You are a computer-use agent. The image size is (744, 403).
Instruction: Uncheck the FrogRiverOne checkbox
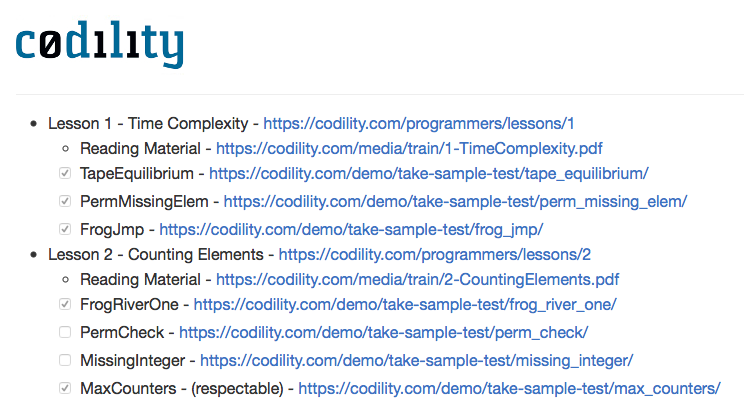tap(65, 304)
